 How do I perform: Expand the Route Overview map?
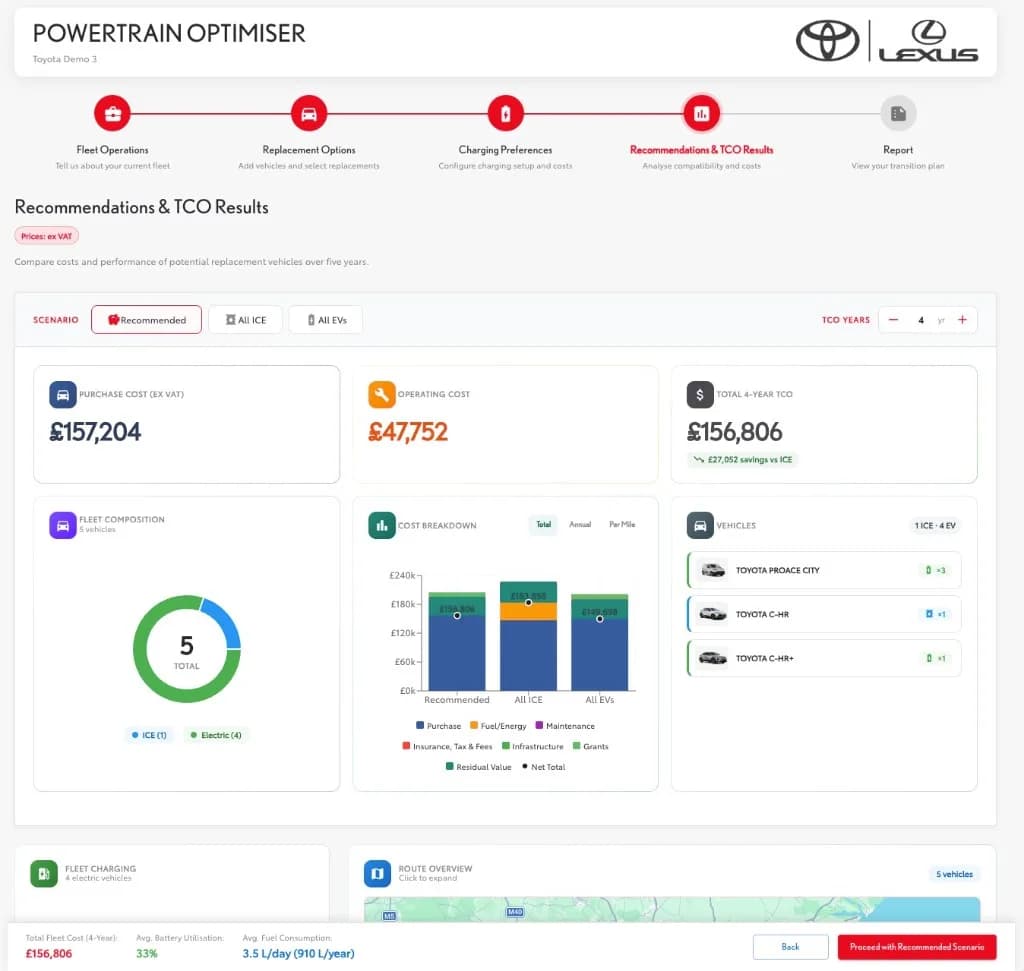[672, 909]
